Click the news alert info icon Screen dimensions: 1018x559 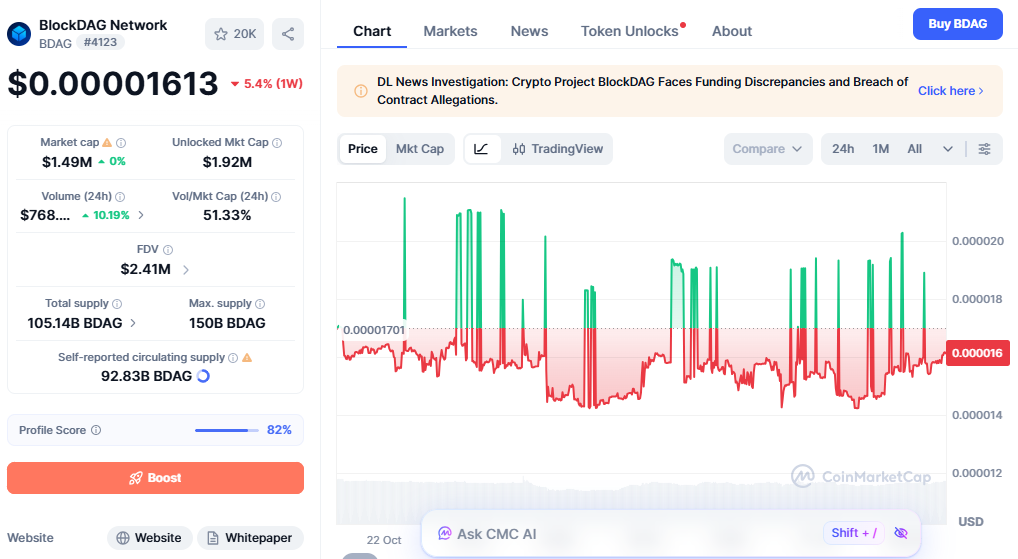(x=361, y=91)
